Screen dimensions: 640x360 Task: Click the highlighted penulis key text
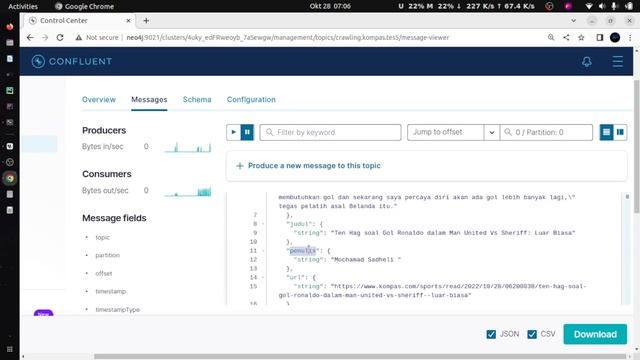click(302, 251)
